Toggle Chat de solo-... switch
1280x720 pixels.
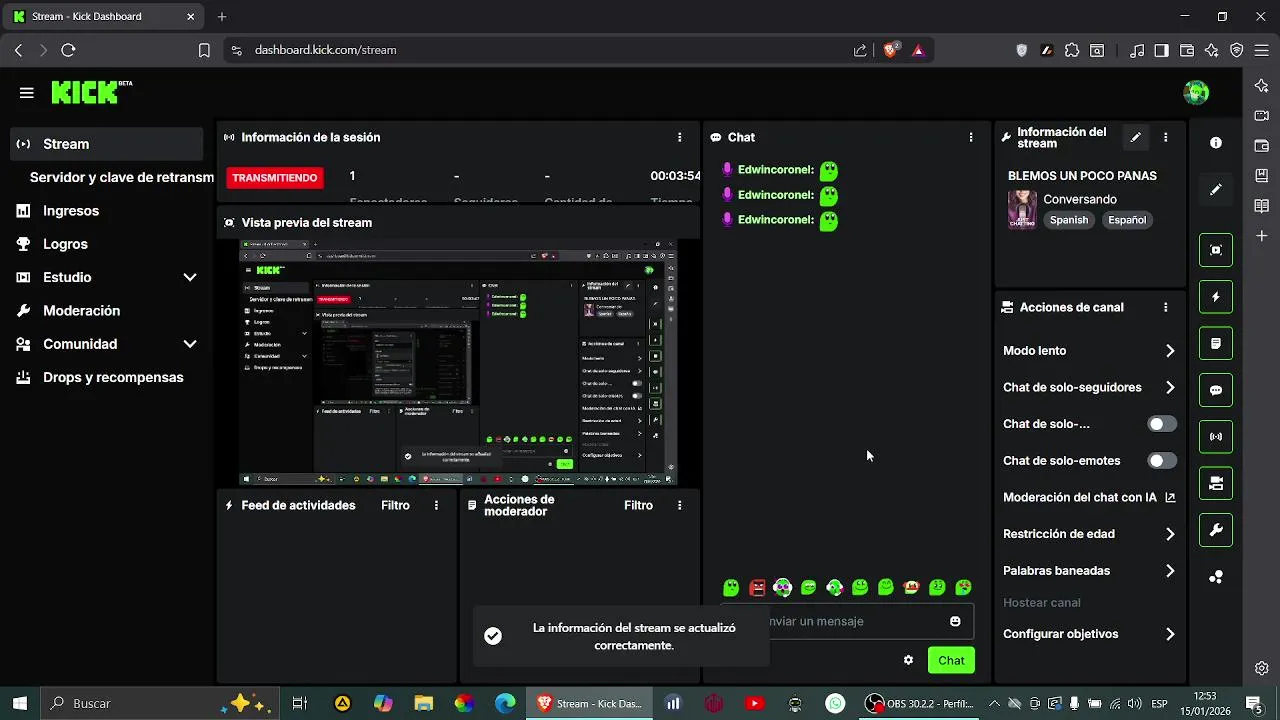[x=1161, y=424]
